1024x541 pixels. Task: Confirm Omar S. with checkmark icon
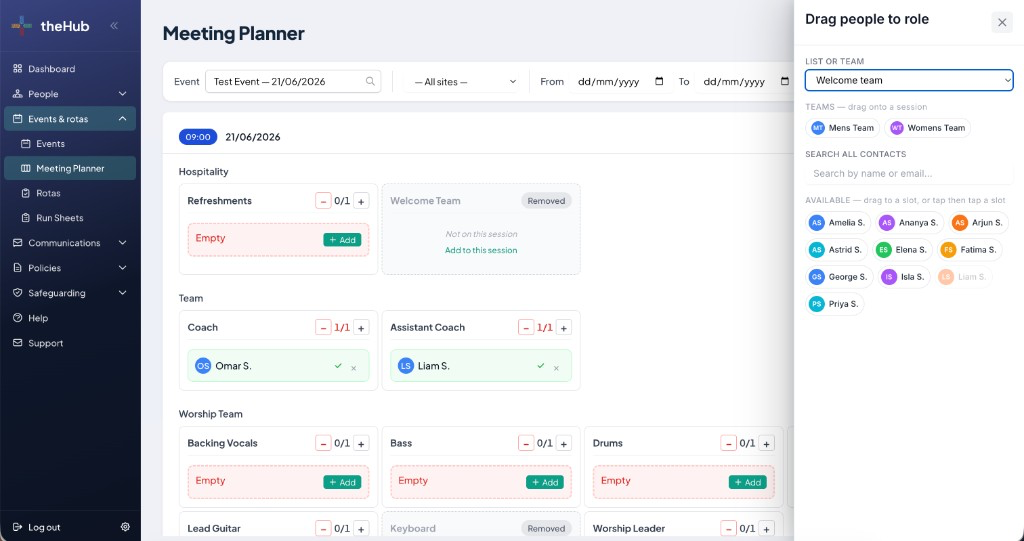pos(338,366)
